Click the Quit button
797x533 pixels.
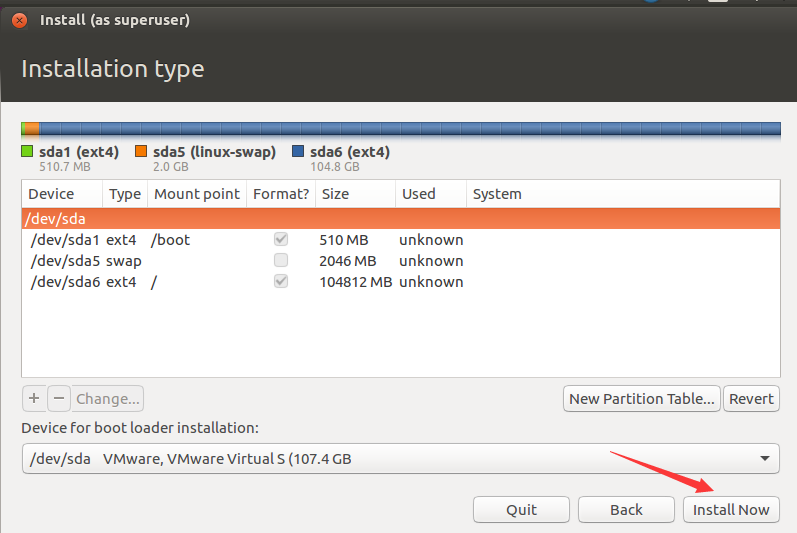coord(521,510)
